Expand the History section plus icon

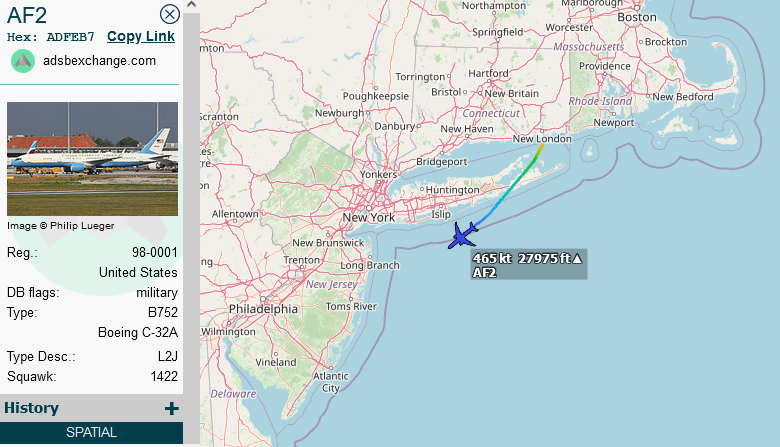172,409
